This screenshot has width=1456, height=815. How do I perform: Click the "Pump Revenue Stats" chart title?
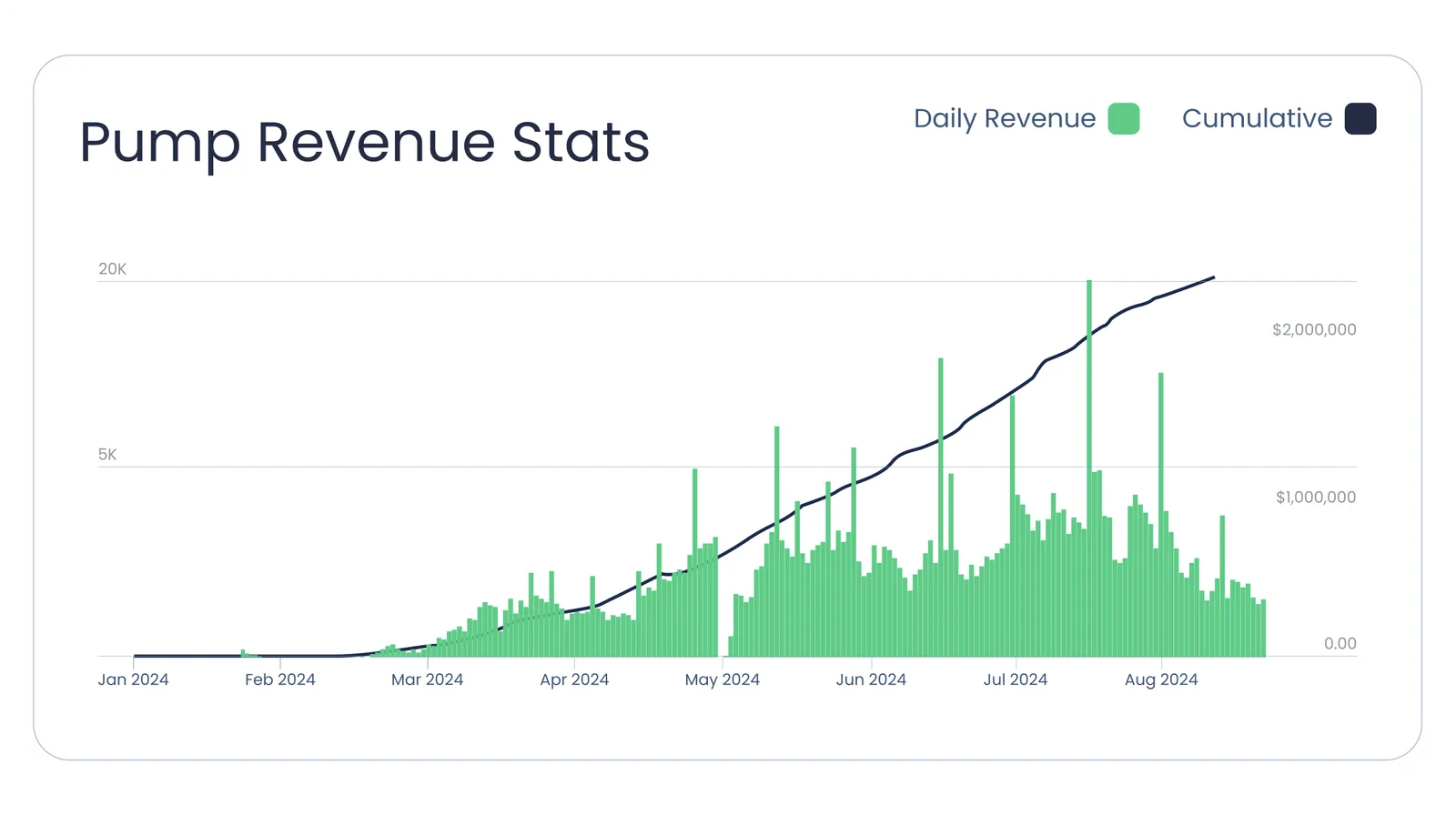coord(364,143)
